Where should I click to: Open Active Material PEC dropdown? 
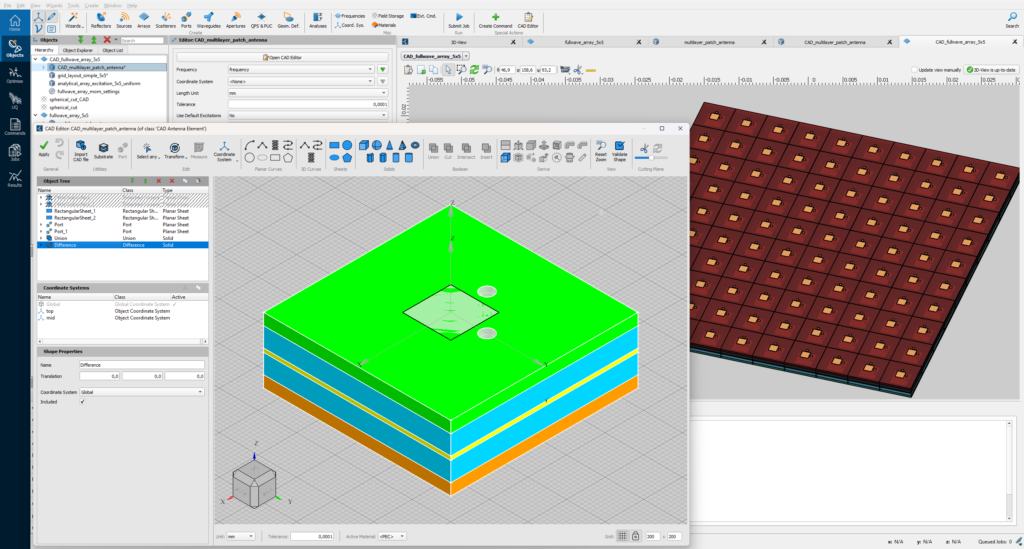[x=392, y=537]
